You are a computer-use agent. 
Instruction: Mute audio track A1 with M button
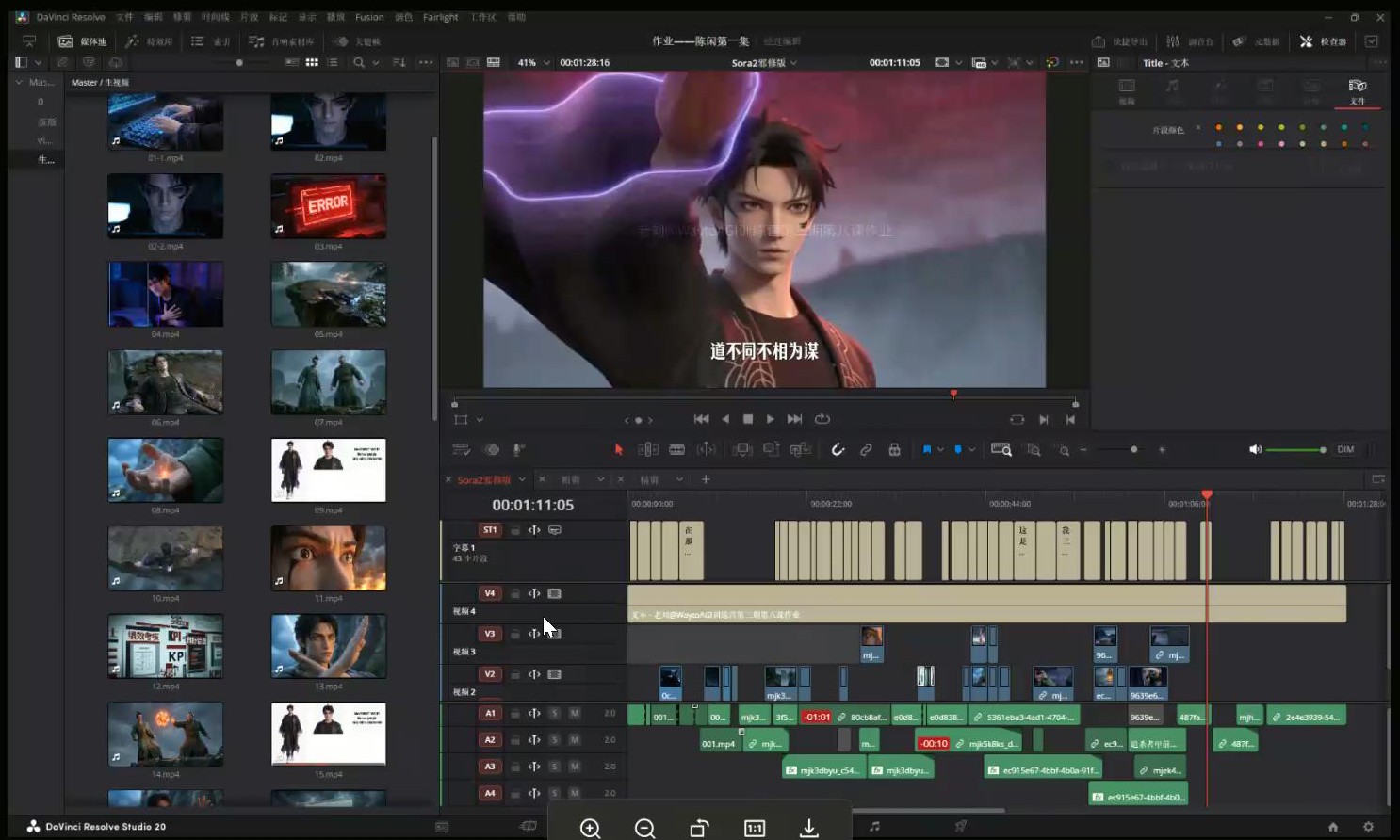575,713
